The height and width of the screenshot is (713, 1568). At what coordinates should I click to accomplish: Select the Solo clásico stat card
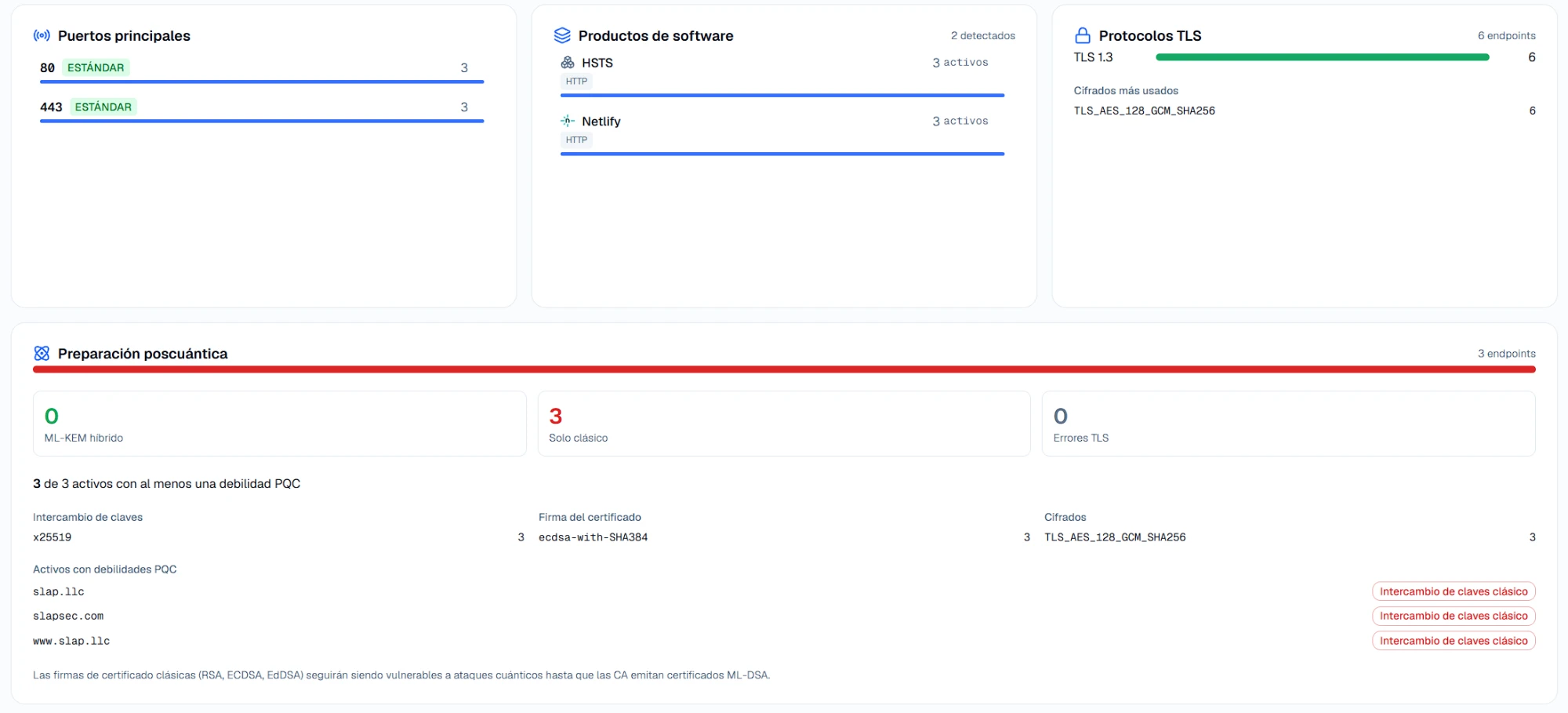pyautogui.click(x=784, y=424)
